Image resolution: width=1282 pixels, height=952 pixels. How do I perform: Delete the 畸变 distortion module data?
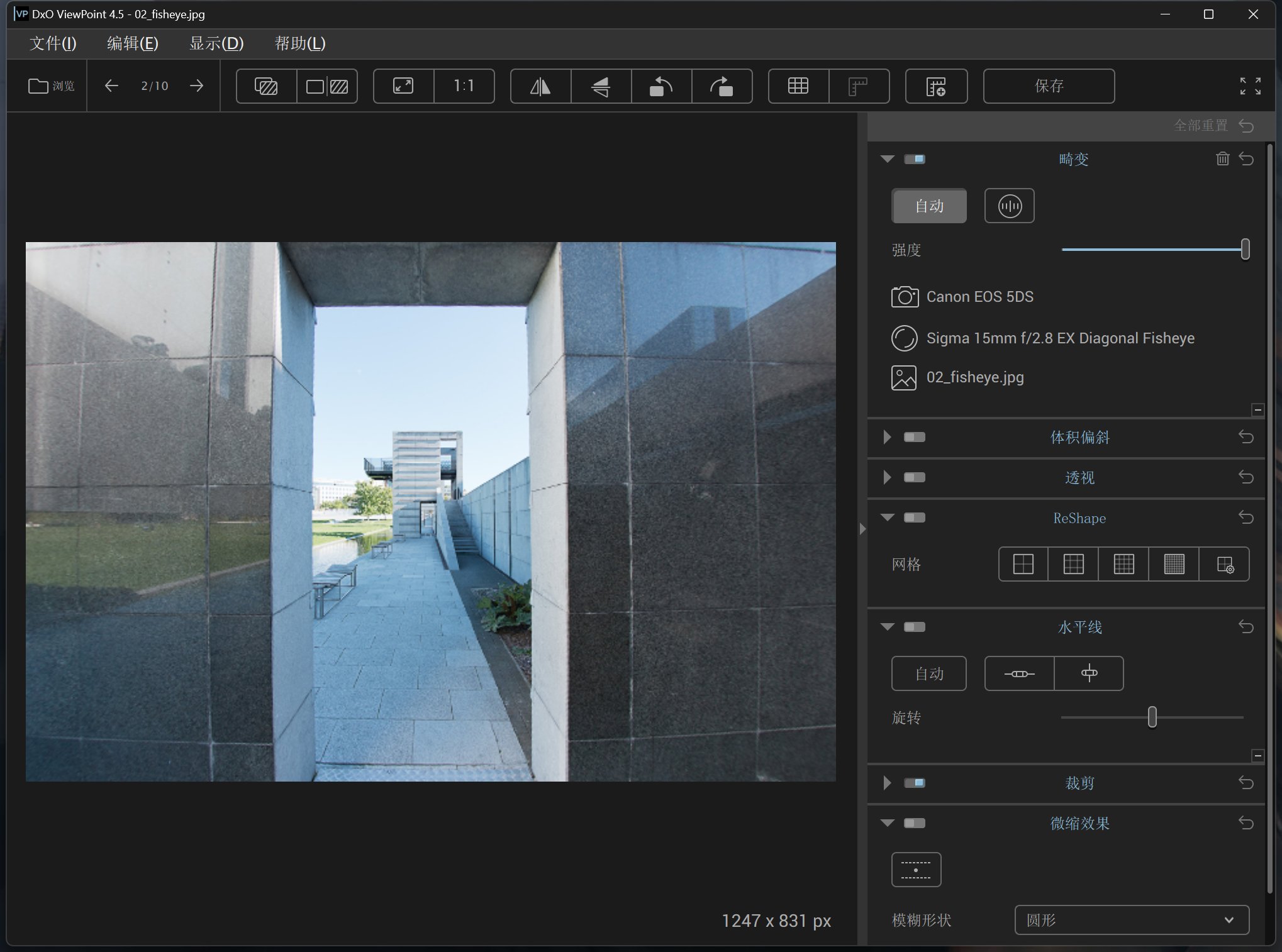click(x=1222, y=159)
